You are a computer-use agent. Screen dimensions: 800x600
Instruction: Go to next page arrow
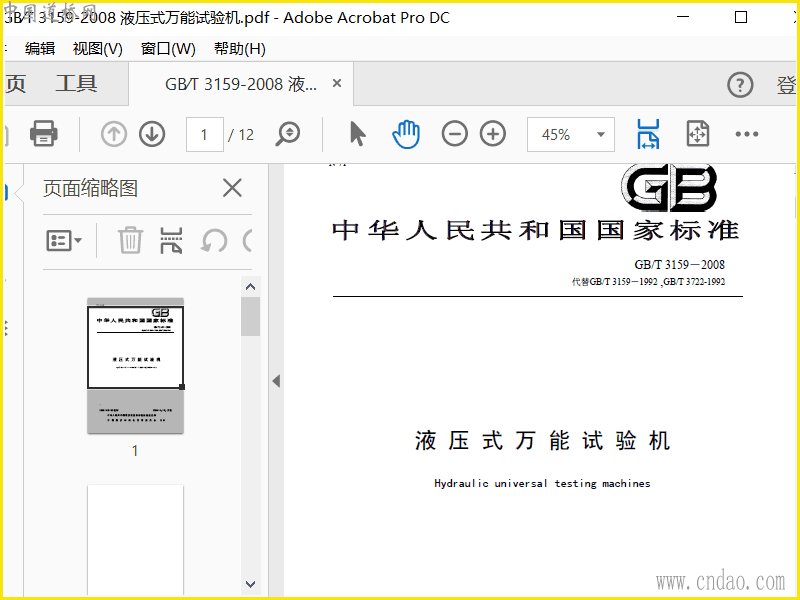pos(152,134)
